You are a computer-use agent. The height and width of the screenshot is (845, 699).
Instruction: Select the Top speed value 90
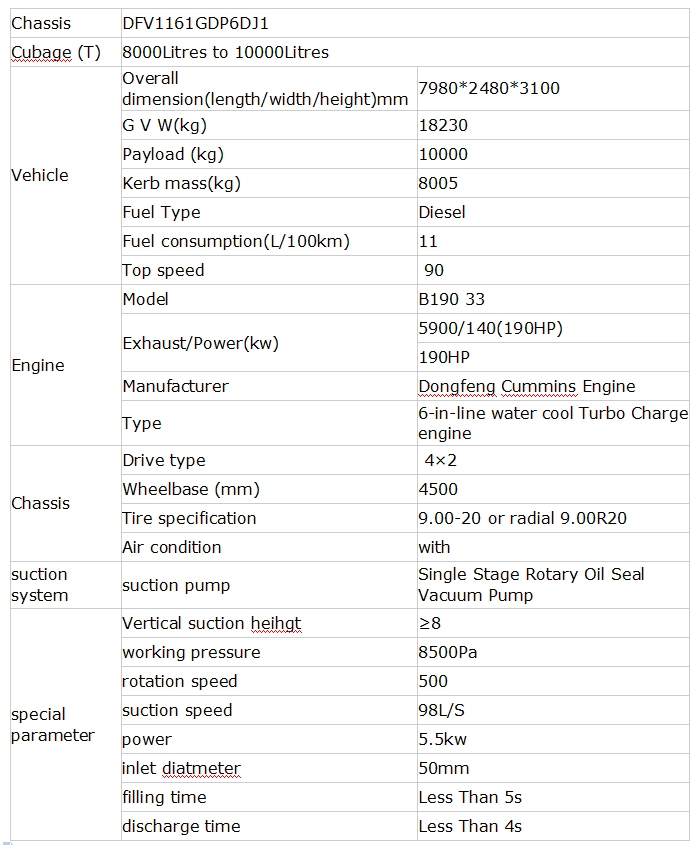pos(434,270)
